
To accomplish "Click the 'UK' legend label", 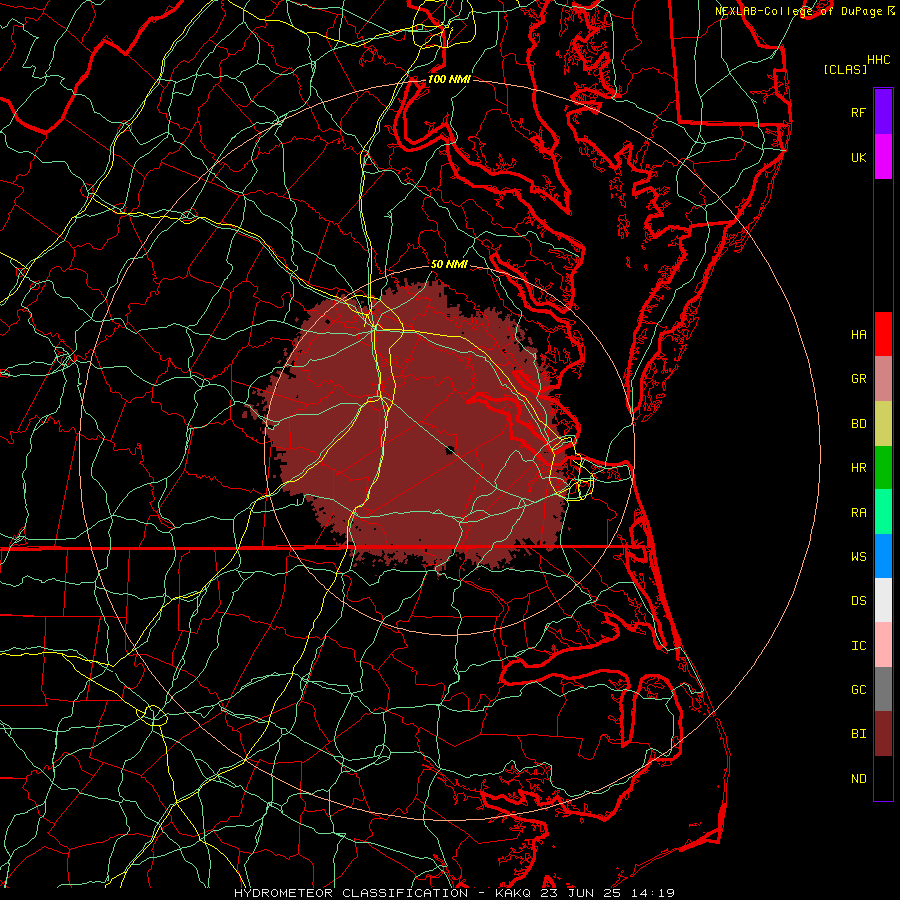I will [858, 157].
